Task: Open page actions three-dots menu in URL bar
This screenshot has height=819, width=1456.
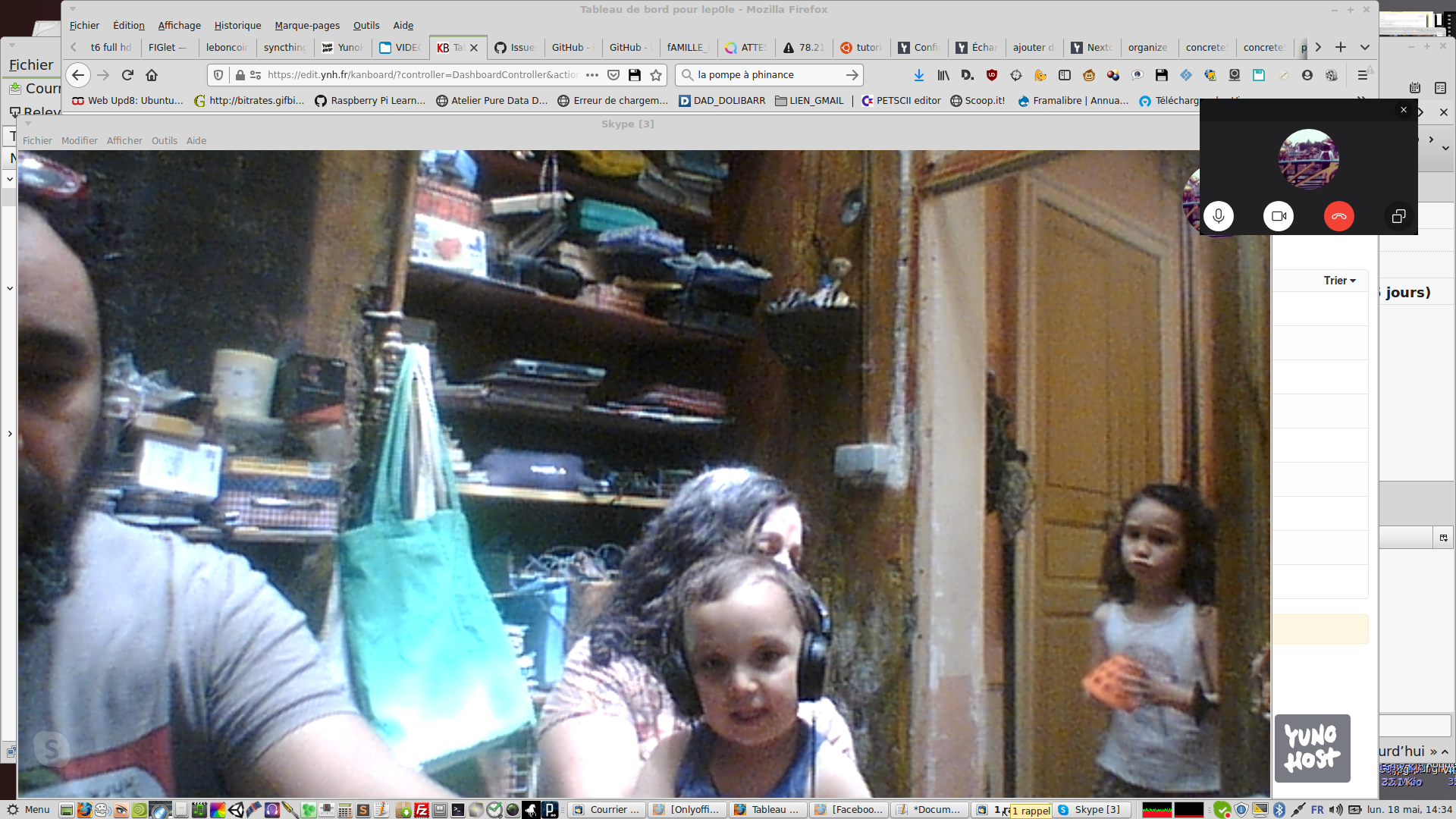Action: (x=592, y=75)
